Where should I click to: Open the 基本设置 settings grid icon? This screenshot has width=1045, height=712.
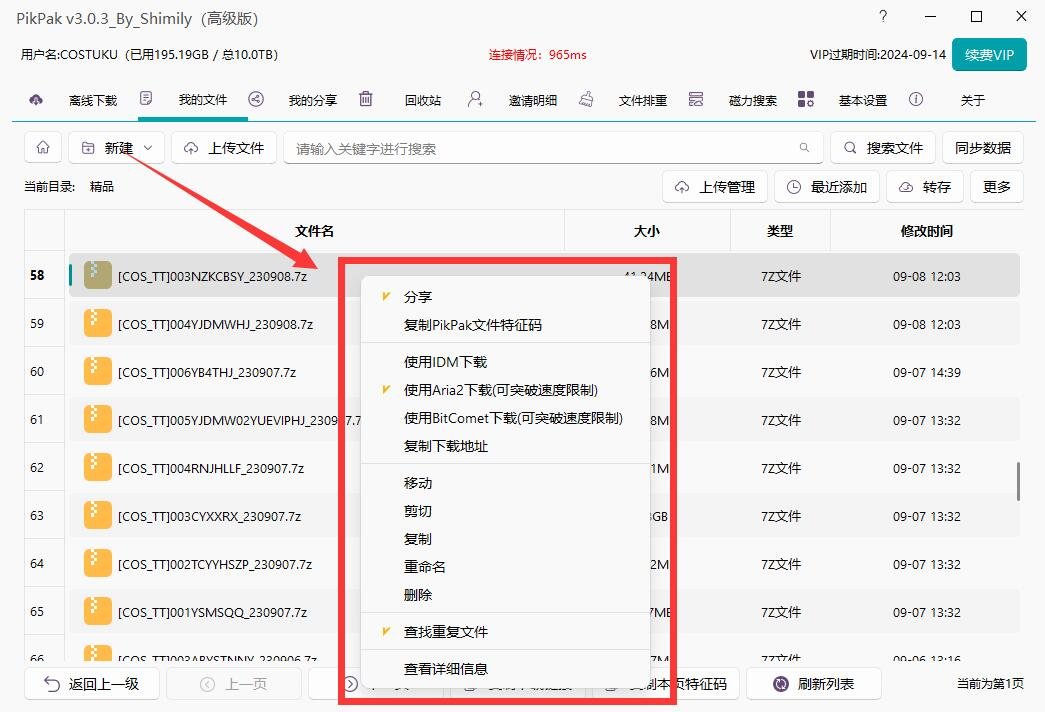click(806, 99)
